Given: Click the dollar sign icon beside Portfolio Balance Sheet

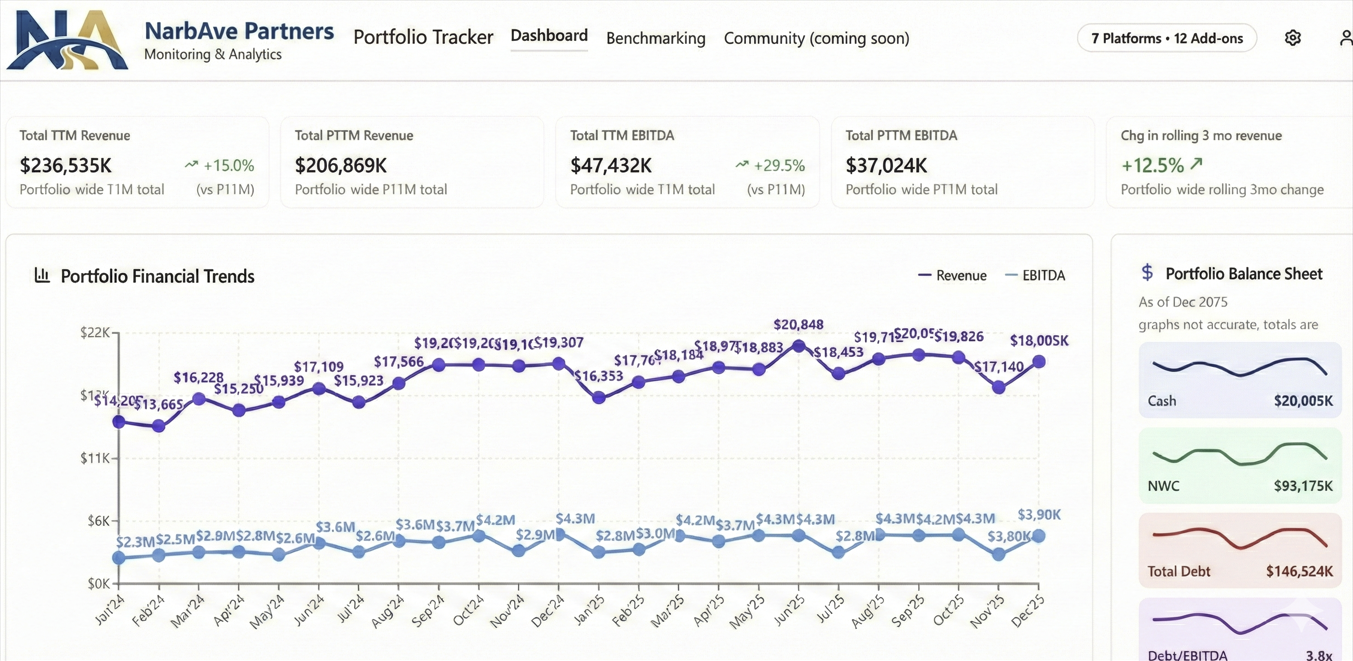Looking at the screenshot, I should tap(1147, 273).
